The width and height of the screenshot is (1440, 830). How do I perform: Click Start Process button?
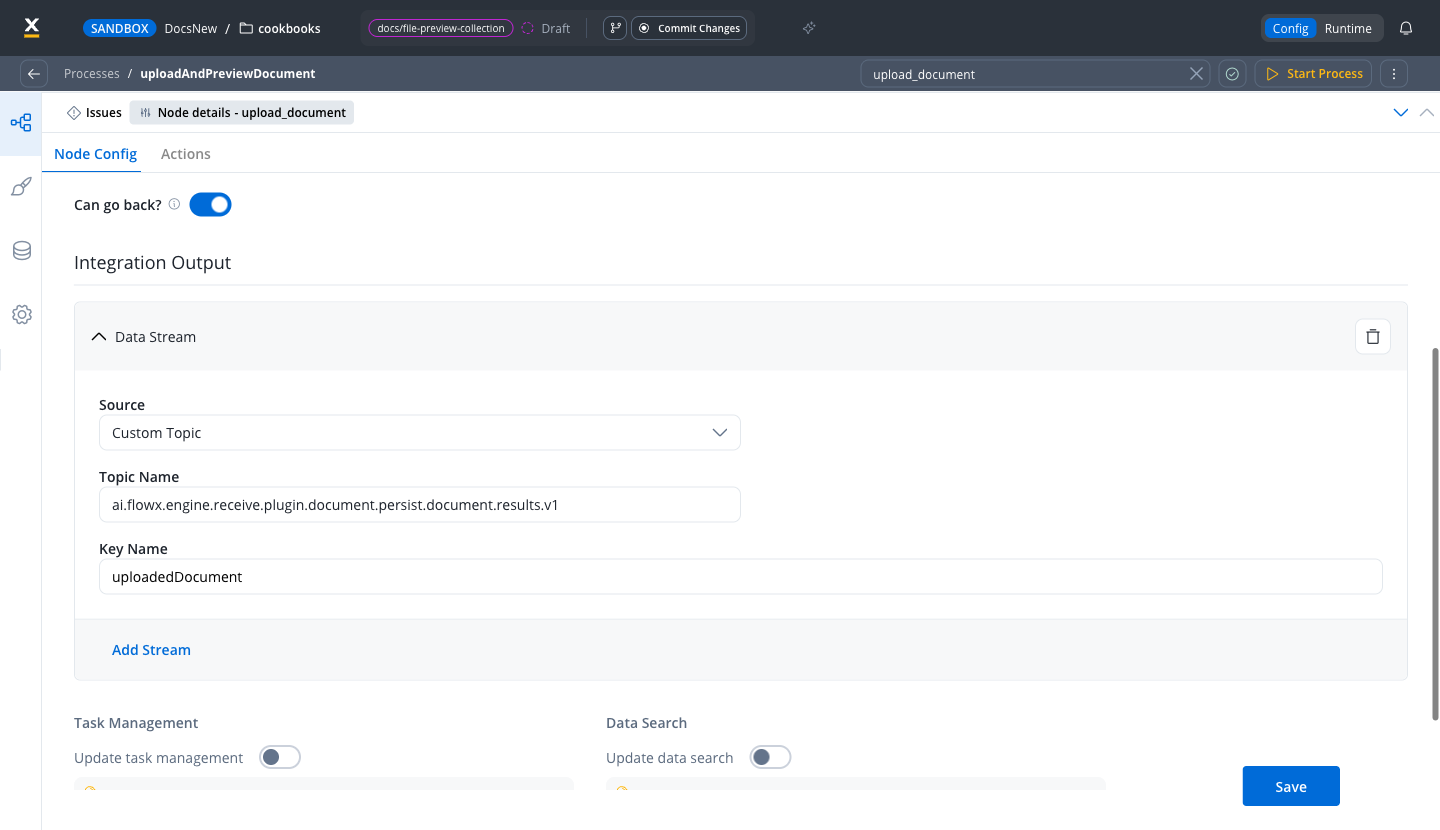coord(1313,74)
